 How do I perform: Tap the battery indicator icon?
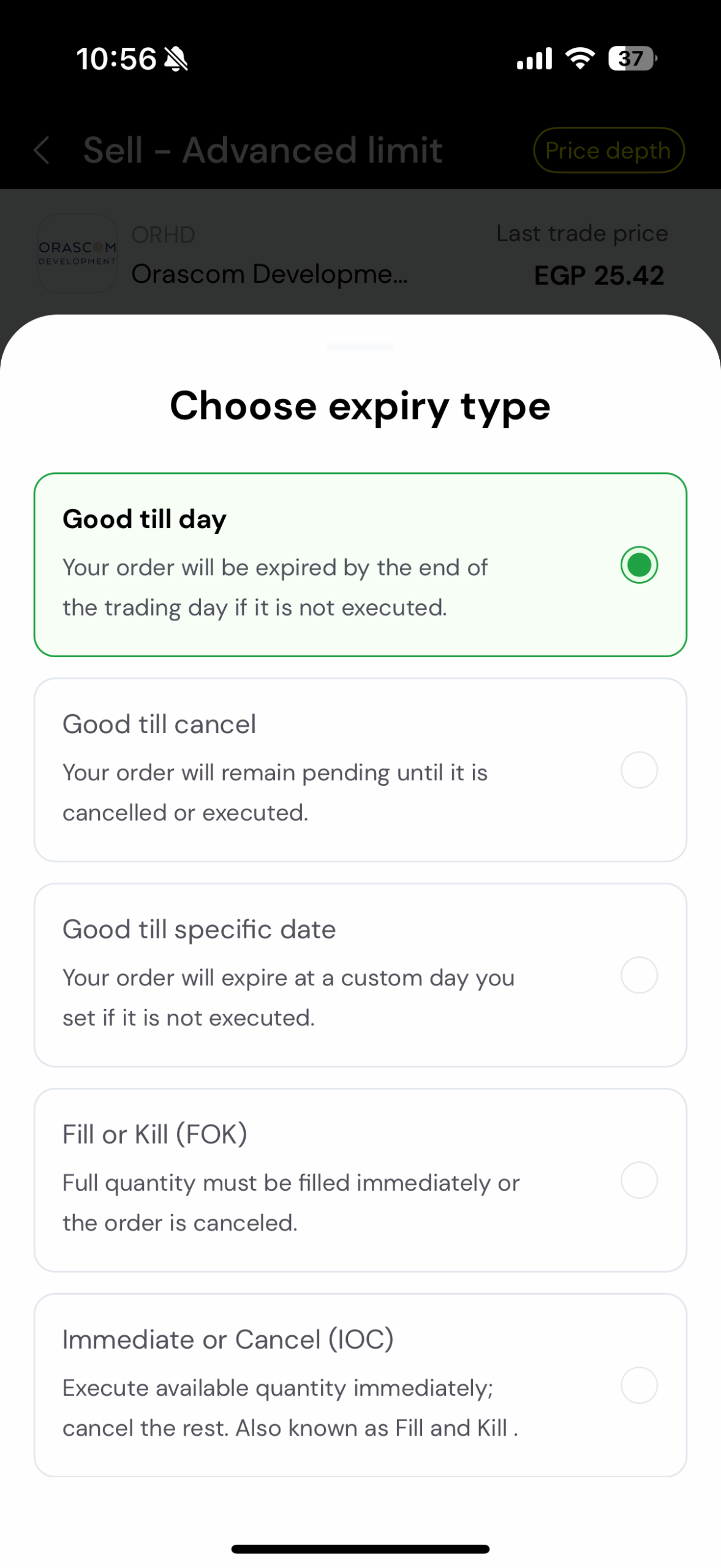632,58
